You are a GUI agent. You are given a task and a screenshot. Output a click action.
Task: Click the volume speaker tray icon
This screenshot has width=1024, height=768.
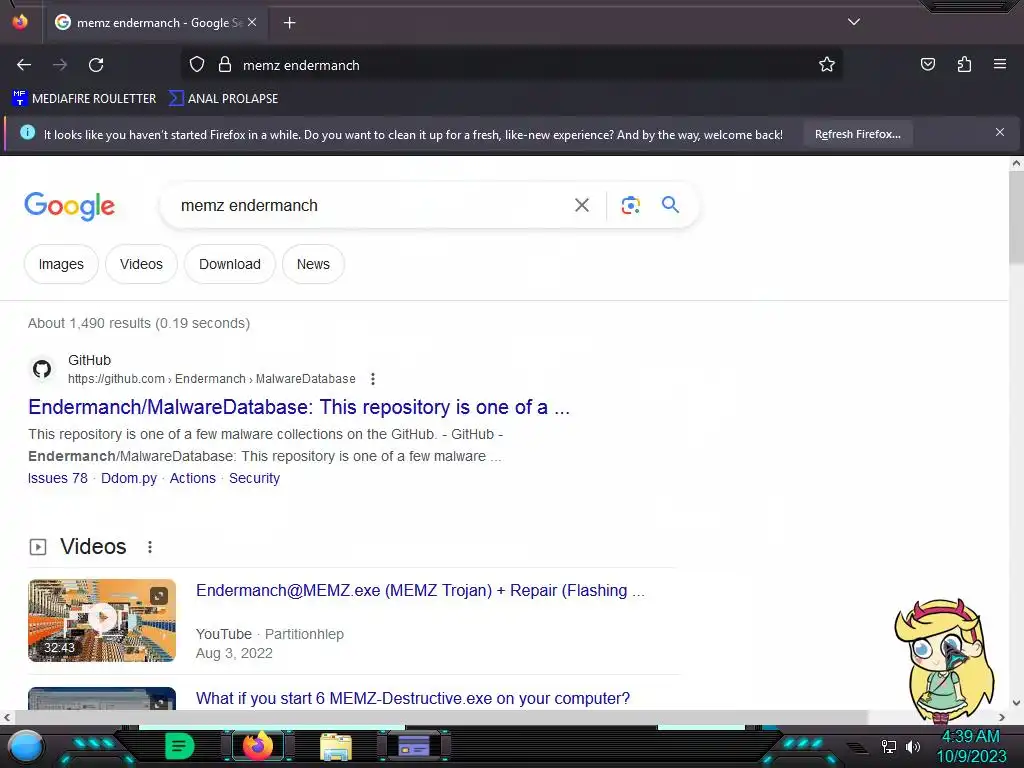tap(913, 746)
